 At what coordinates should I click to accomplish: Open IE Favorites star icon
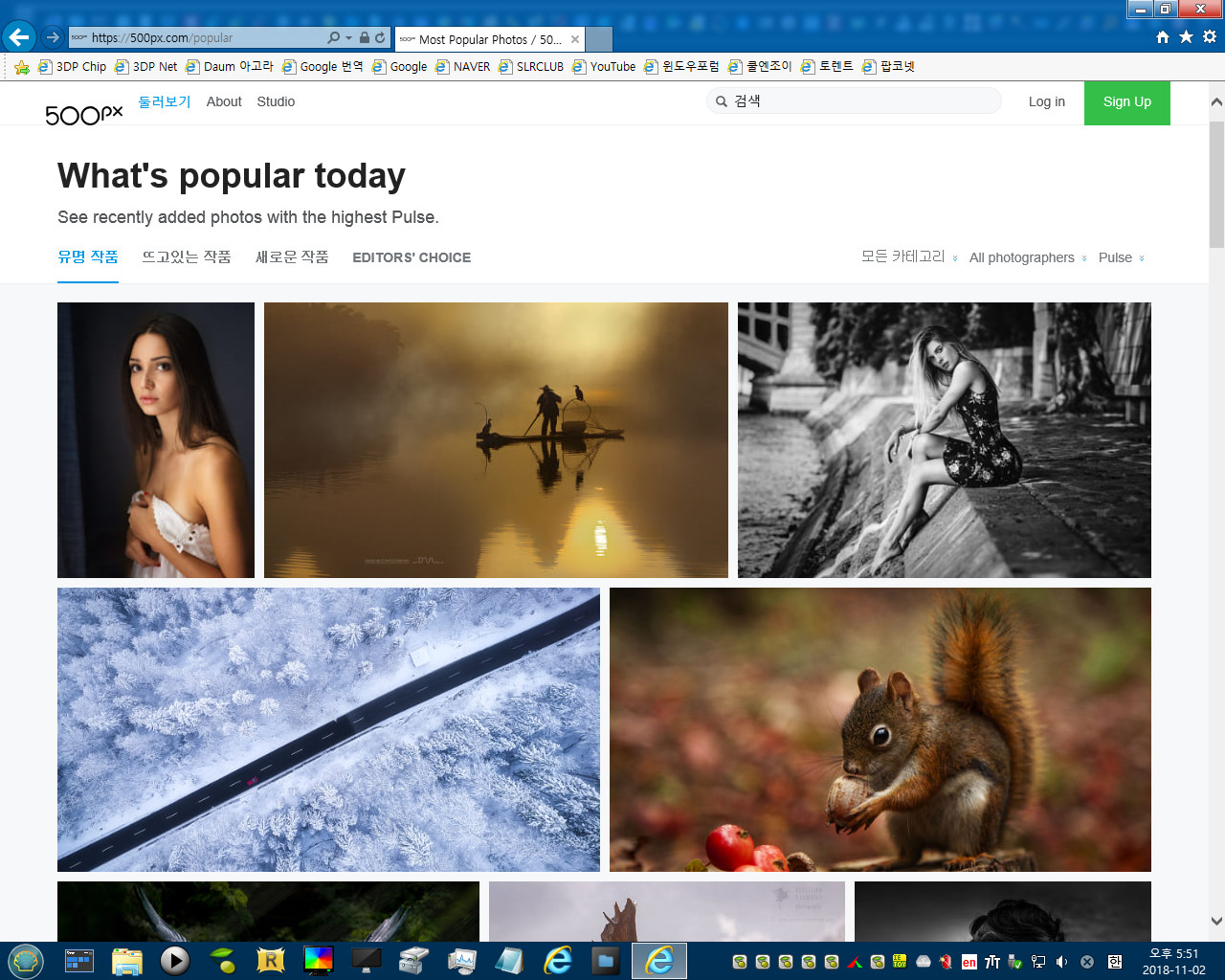coord(1186,36)
